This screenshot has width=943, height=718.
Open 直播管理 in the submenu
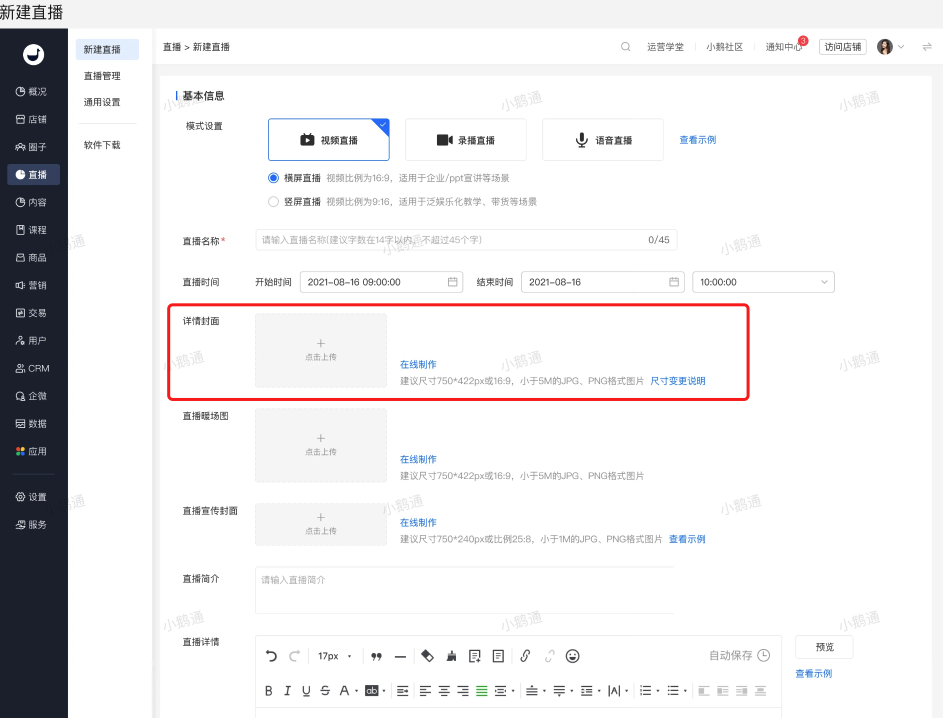point(102,76)
